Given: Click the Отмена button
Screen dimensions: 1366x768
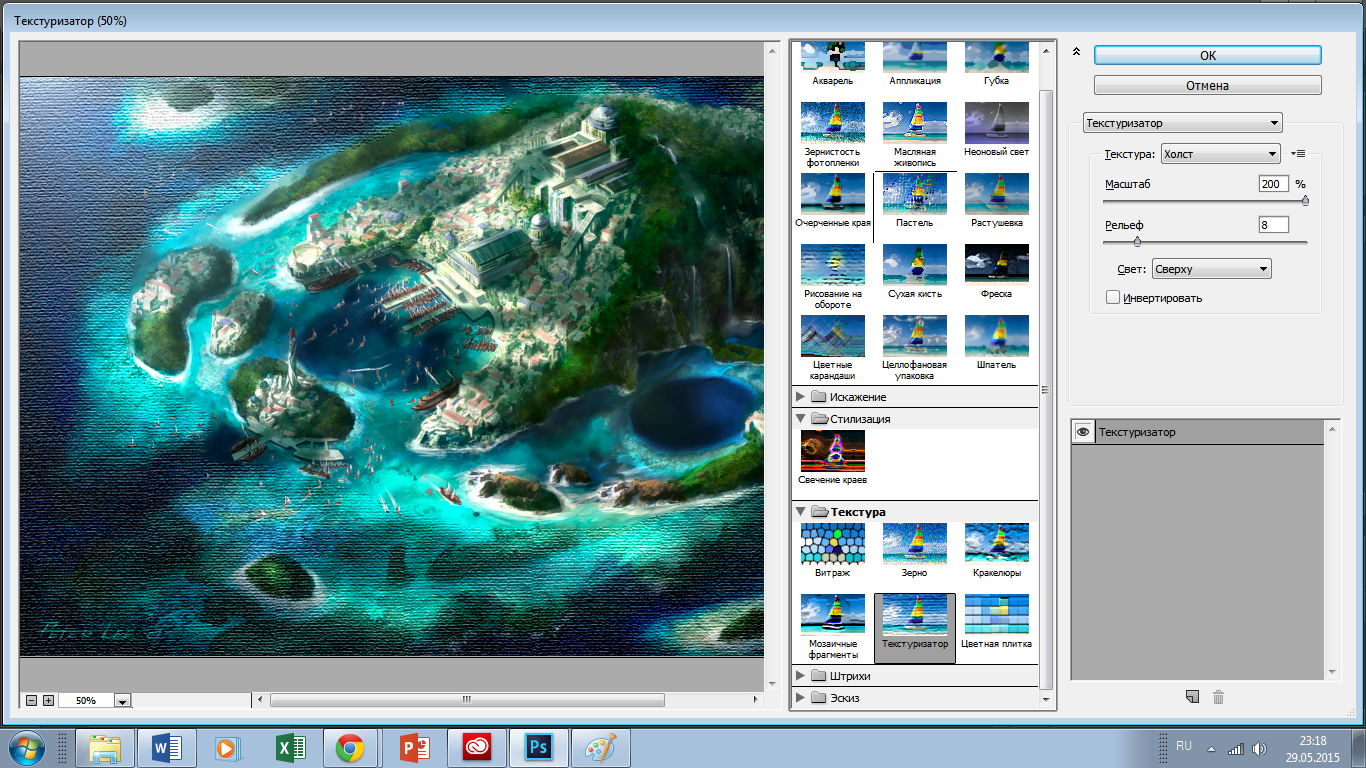Looking at the screenshot, I should pos(1207,85).
